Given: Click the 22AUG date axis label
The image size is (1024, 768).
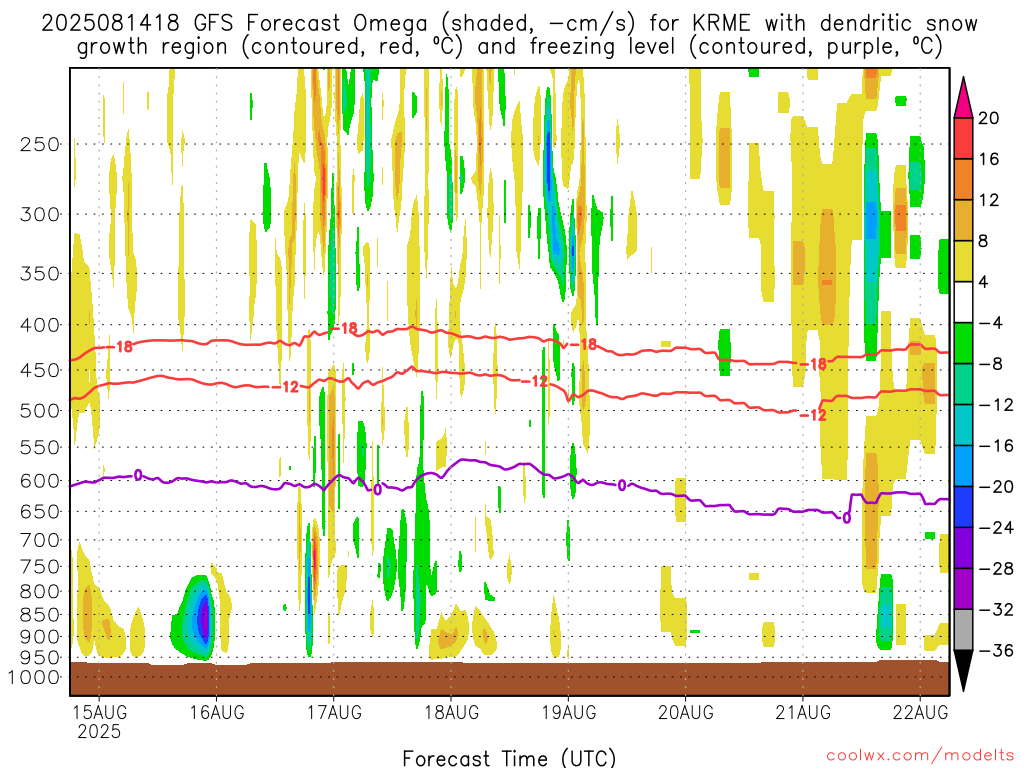Looking at the screenshot, I should pyautogui.click(x=920, y=712).
